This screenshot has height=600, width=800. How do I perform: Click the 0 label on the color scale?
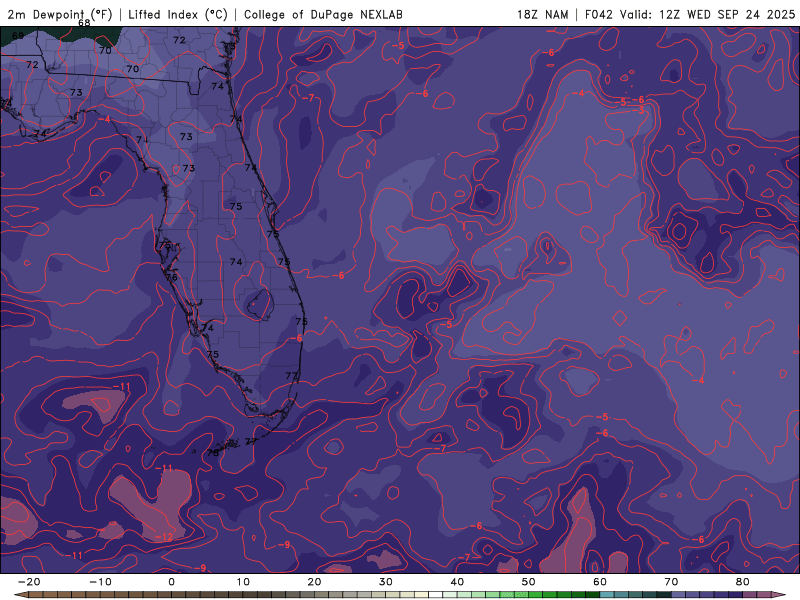(x=171, y=582)
